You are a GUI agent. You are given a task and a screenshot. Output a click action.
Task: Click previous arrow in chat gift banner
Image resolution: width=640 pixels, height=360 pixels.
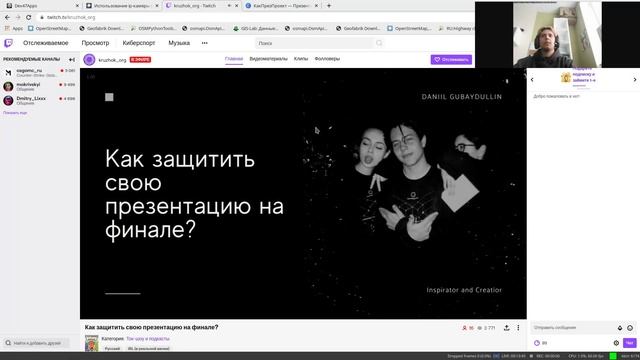coord(532,80)
